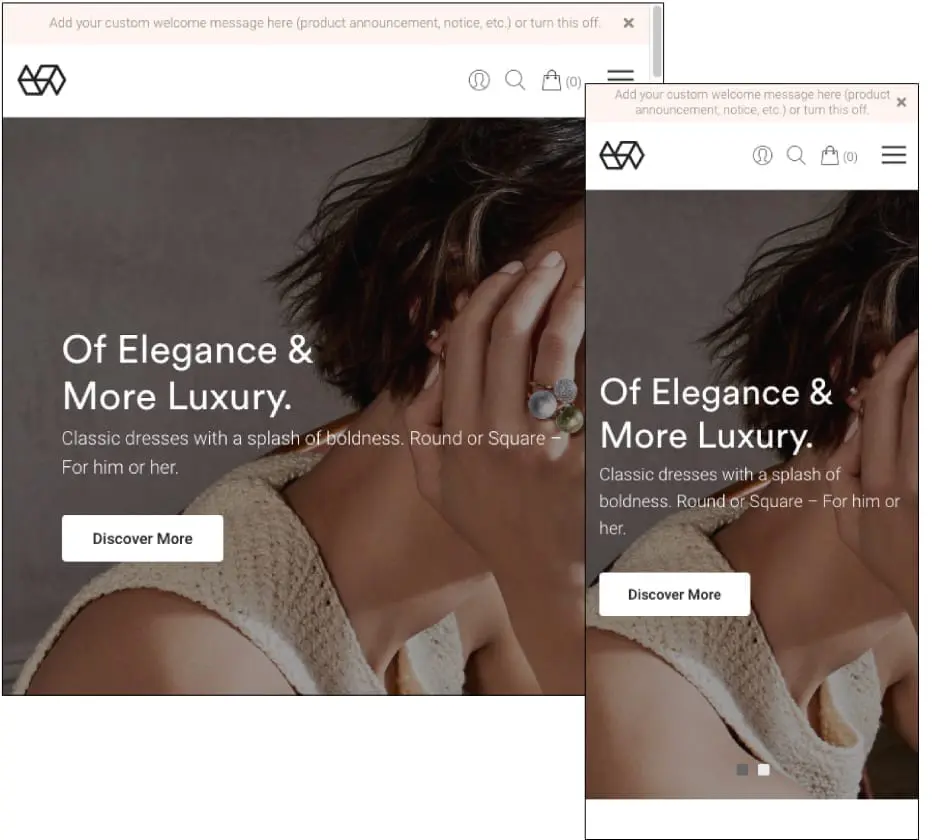Click the tablet window's vertical scrollbar
The image size is (940, 840).
(x=657, y=42)
